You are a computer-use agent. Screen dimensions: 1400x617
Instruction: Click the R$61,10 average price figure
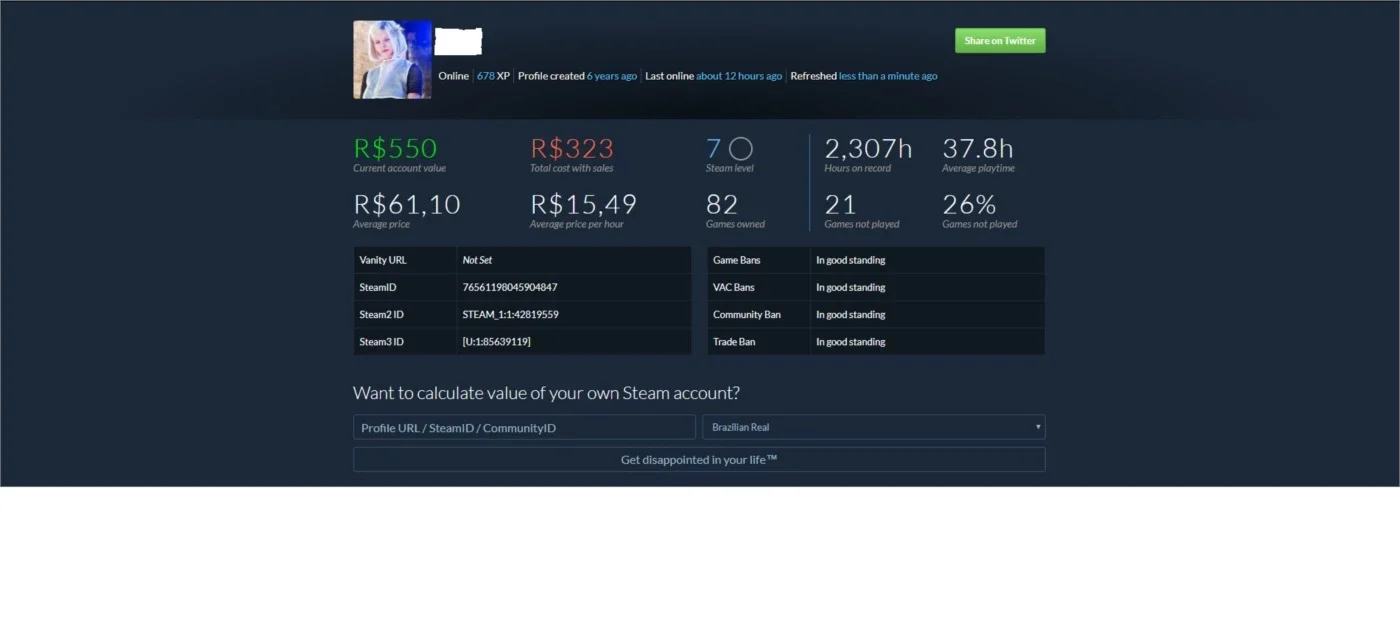click(x=407, y=204)
